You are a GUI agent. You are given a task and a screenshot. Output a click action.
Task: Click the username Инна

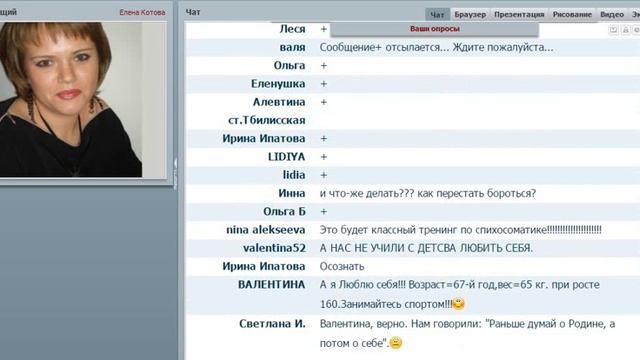coord(292,193)
